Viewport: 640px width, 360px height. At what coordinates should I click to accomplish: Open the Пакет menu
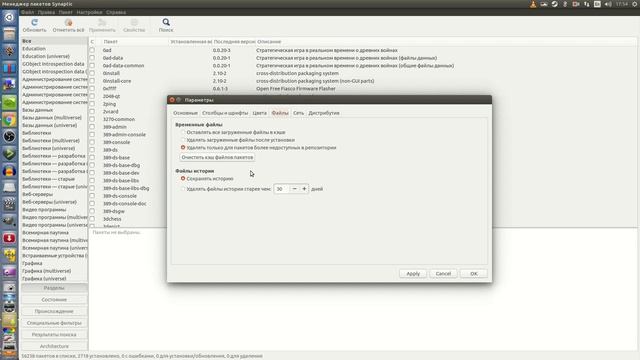click(65, 12)
